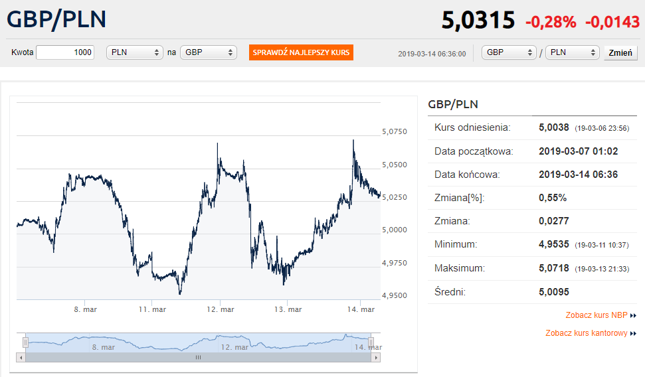Click the 14. mar label on chart axis
Image resolution: width=645 pixels, height=377 pixels.
[361, 310]
